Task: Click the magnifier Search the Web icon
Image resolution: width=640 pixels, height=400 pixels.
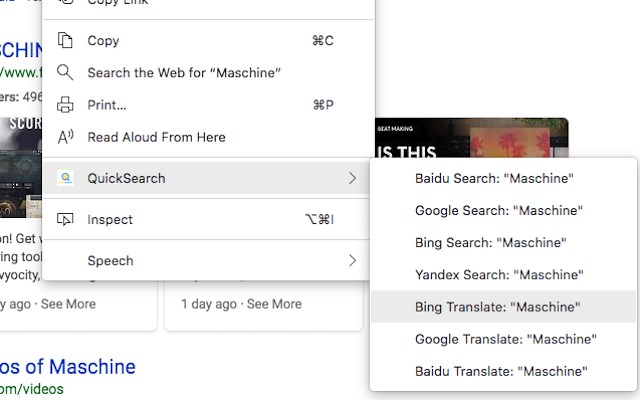Action: [x=66, y=73]
